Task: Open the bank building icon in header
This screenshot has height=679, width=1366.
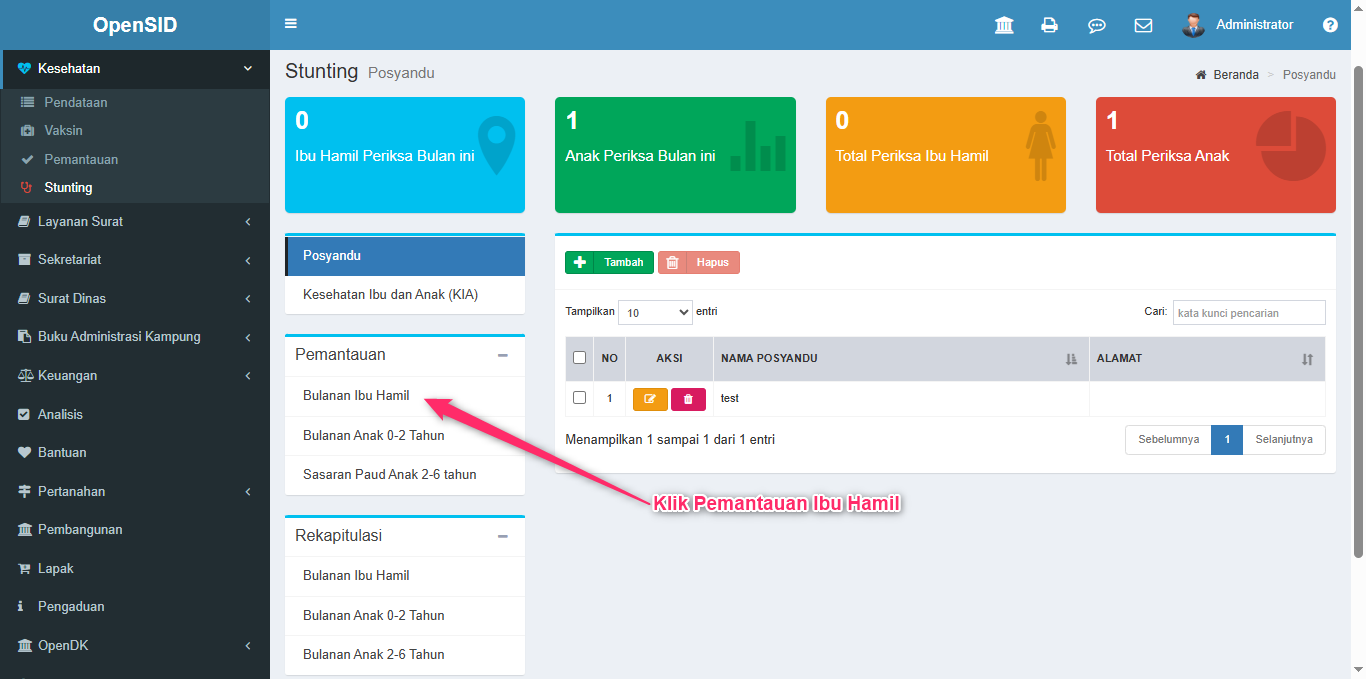Action: coord(1004,25)
